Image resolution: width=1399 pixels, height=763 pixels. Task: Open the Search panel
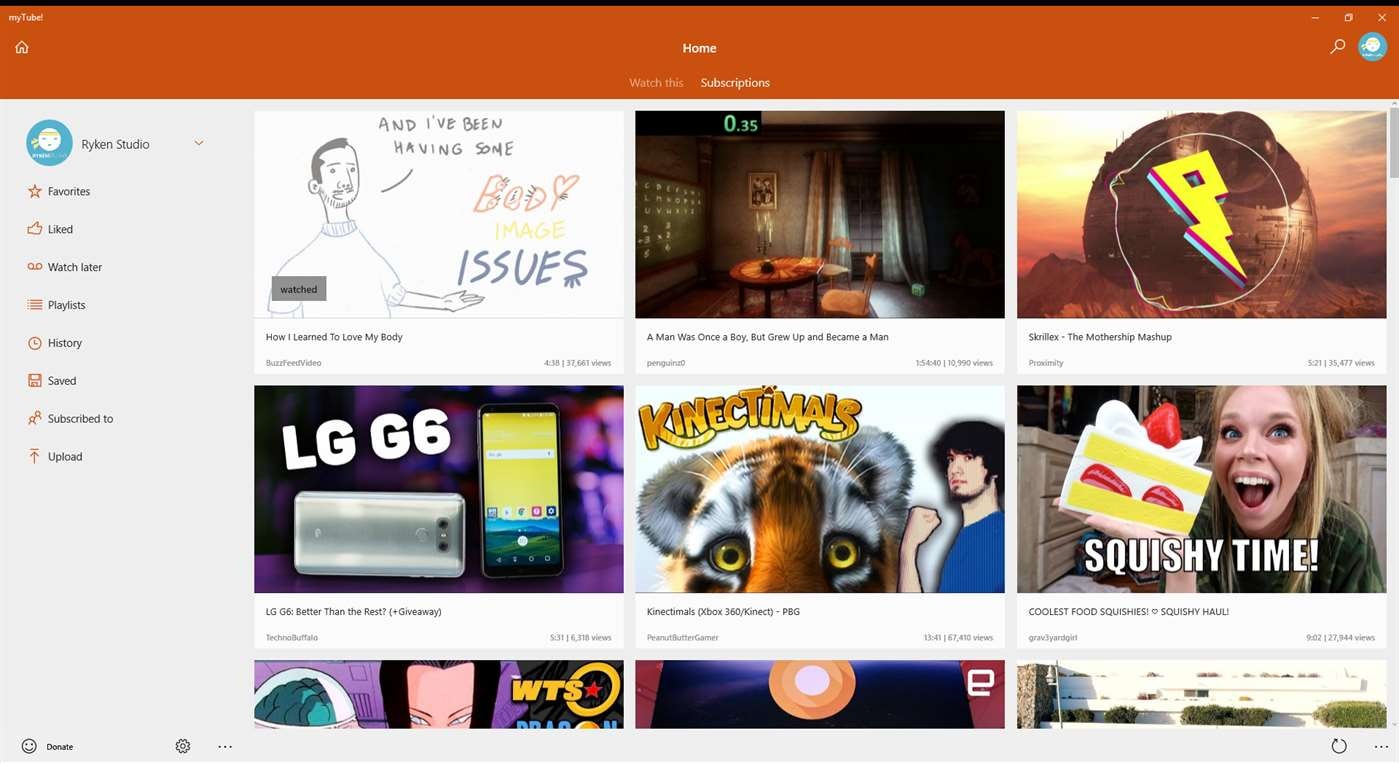[1337, 45]
